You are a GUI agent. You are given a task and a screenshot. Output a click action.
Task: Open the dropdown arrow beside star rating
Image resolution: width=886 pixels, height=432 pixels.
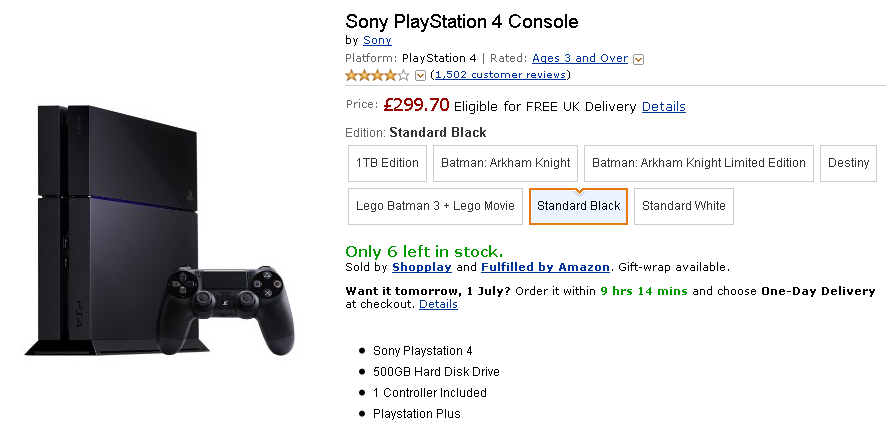pos(420,76)
